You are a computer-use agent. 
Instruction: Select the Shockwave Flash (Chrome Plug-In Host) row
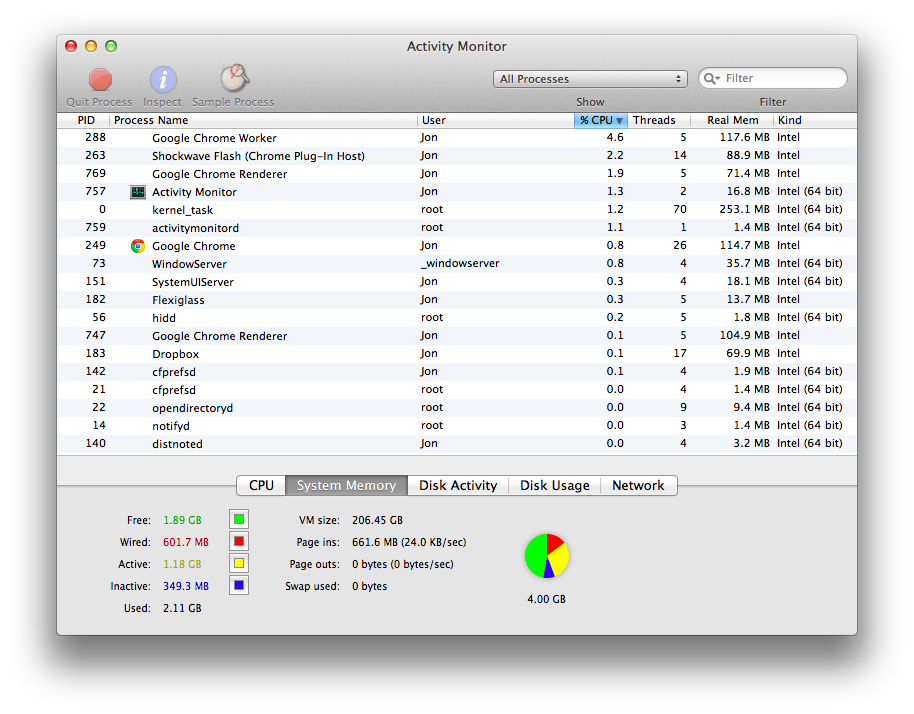point(457,156)
